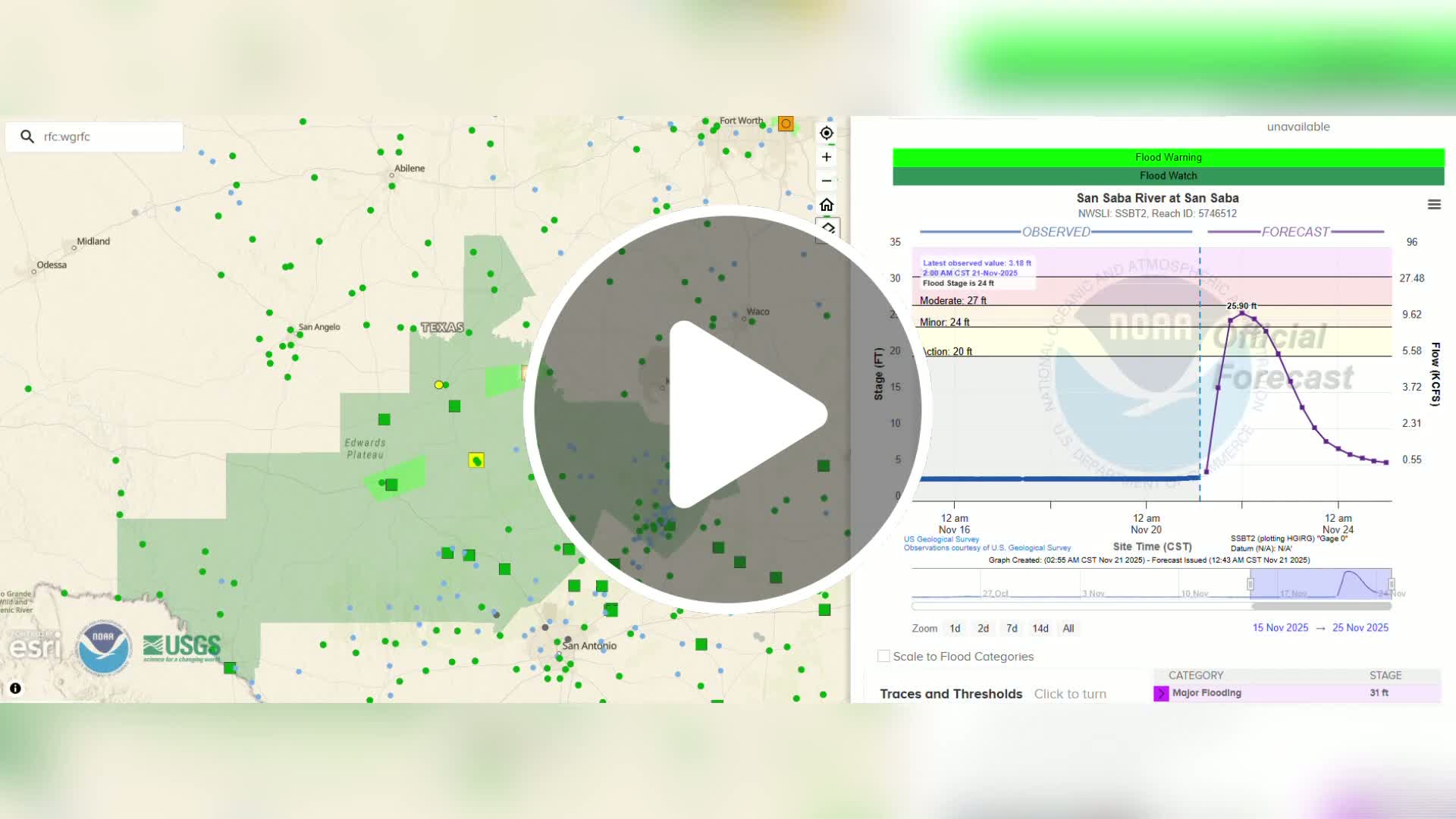Click the Abilene city label

point(409,168)
